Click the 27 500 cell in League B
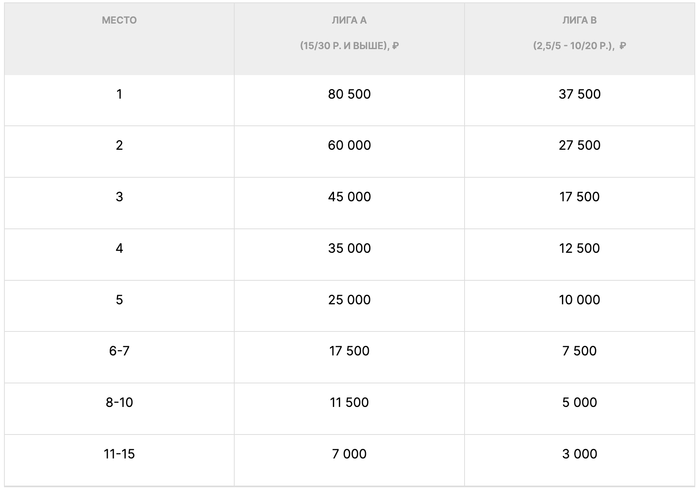700x492 pixels. (580, 146)
